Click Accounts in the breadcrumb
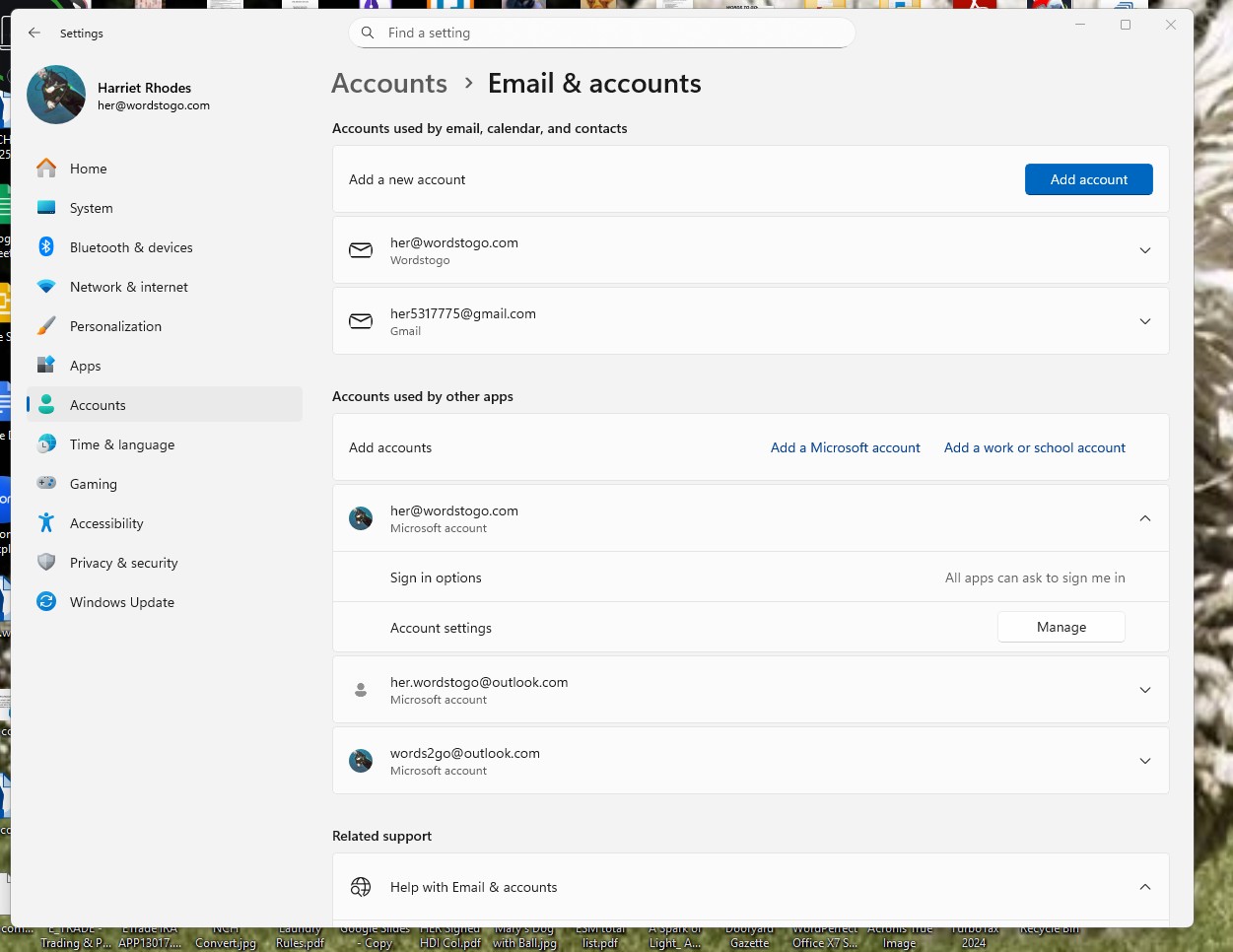This screenshot has height=952, width=1233. click(x=389, y=83)
